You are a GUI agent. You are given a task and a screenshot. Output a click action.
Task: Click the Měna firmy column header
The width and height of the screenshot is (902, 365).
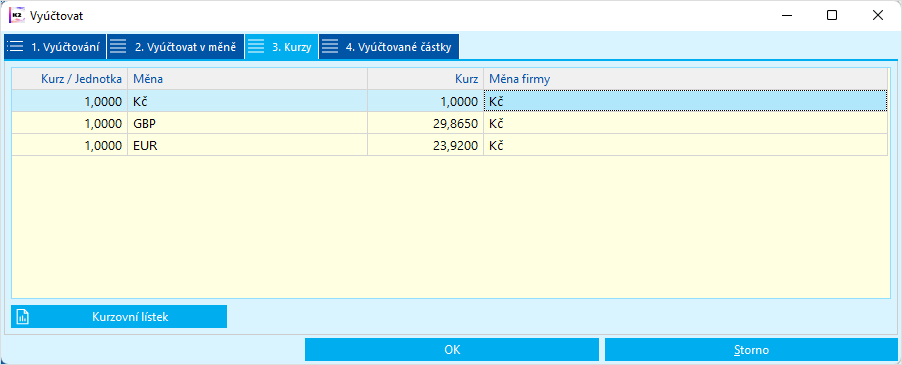point(687,79)
